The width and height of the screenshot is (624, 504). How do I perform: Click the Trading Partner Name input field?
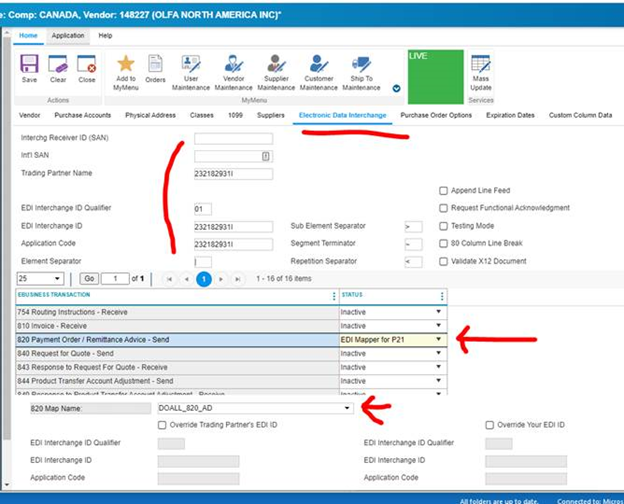(x=233, y=173)
